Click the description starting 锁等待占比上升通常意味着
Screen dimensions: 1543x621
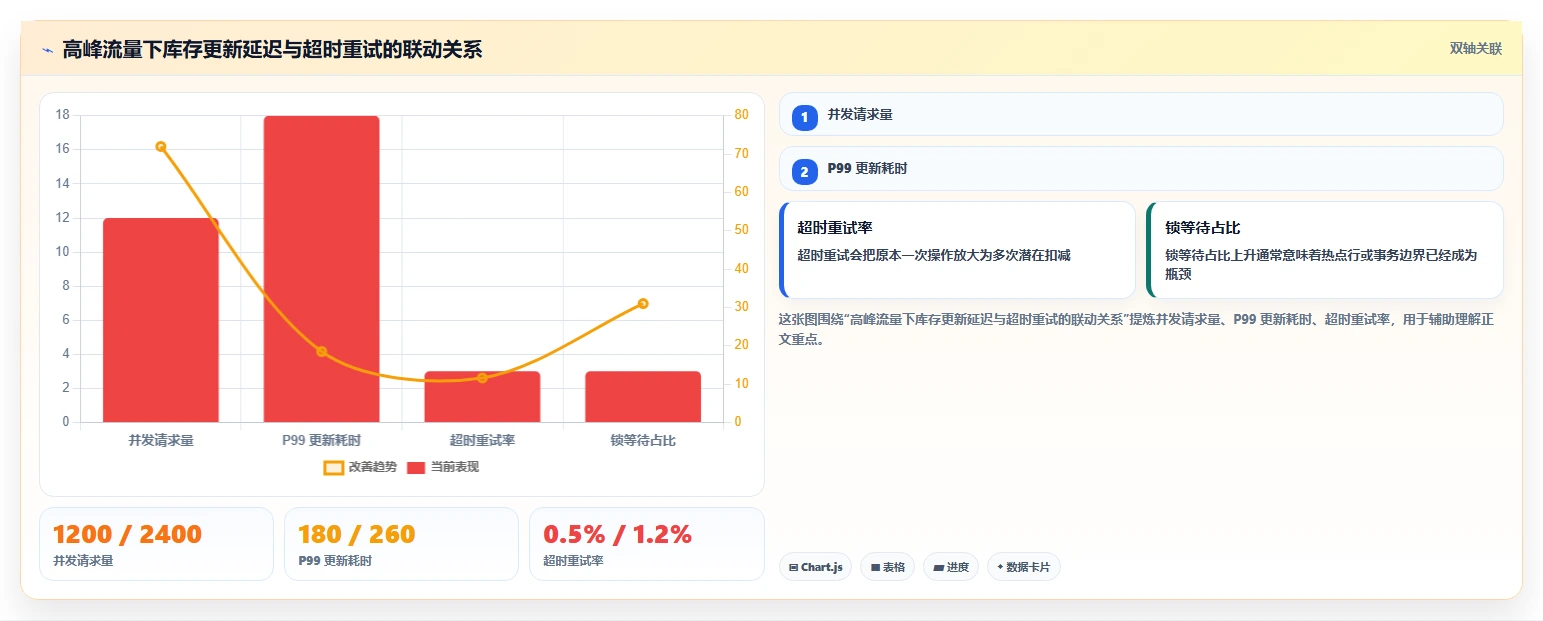(1321, 265)
